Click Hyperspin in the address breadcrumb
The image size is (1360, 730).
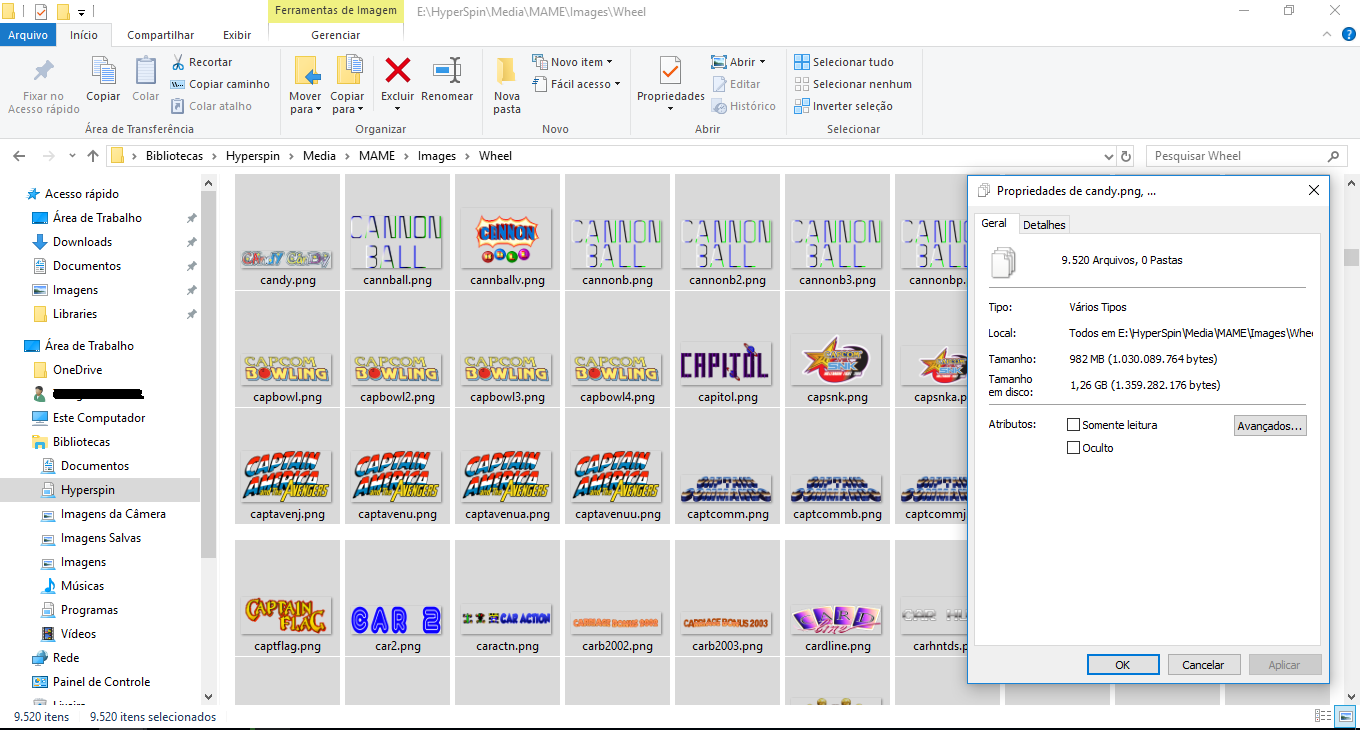pos(253,156)
